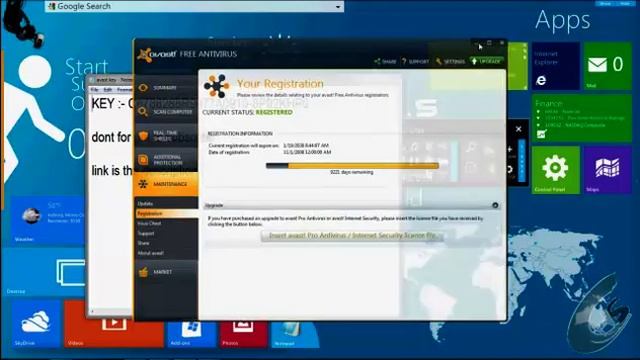Open the Control Panel tile
640x360 pixels.
coord(556,170)
